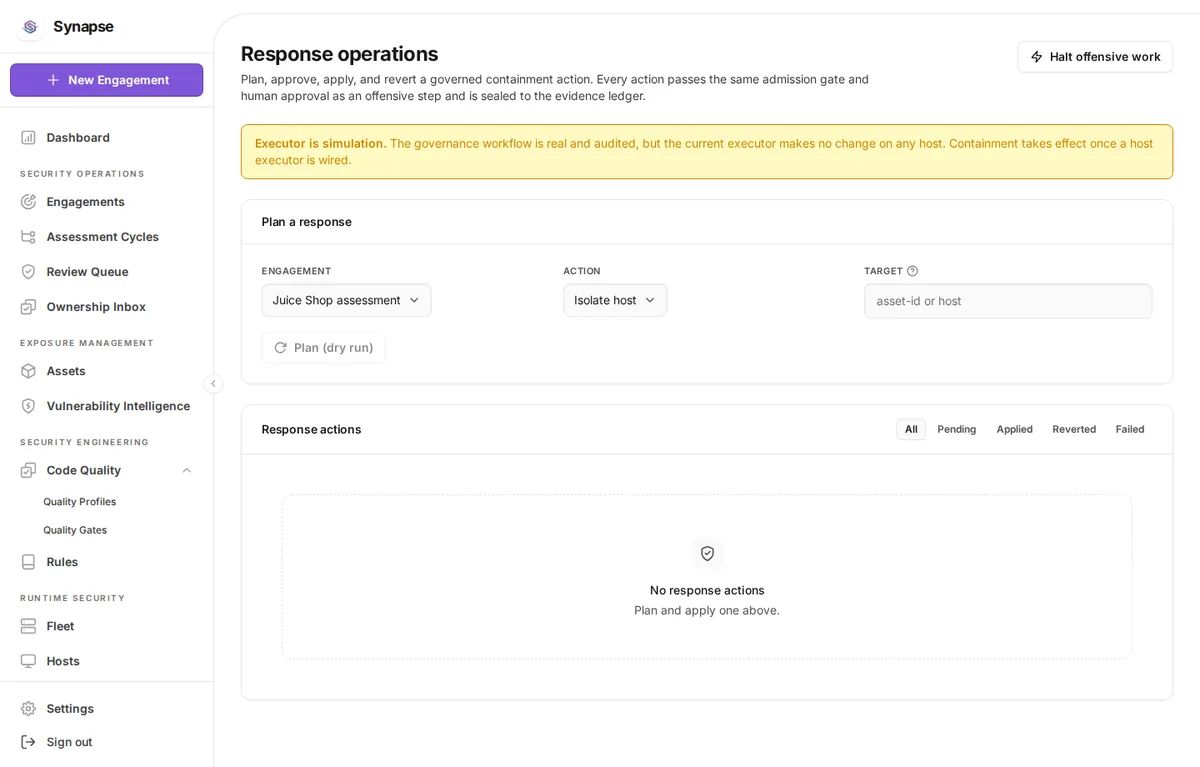
Task: Click the Synapse logo icon
Action: (30, 27)
